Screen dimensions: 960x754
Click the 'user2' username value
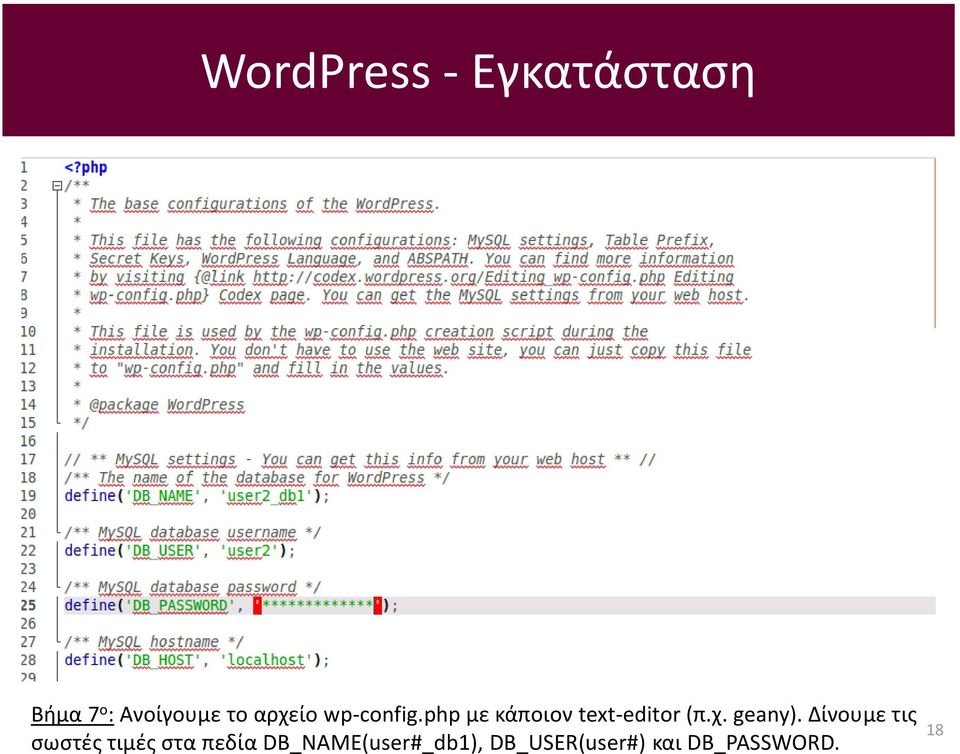[249, 551]
